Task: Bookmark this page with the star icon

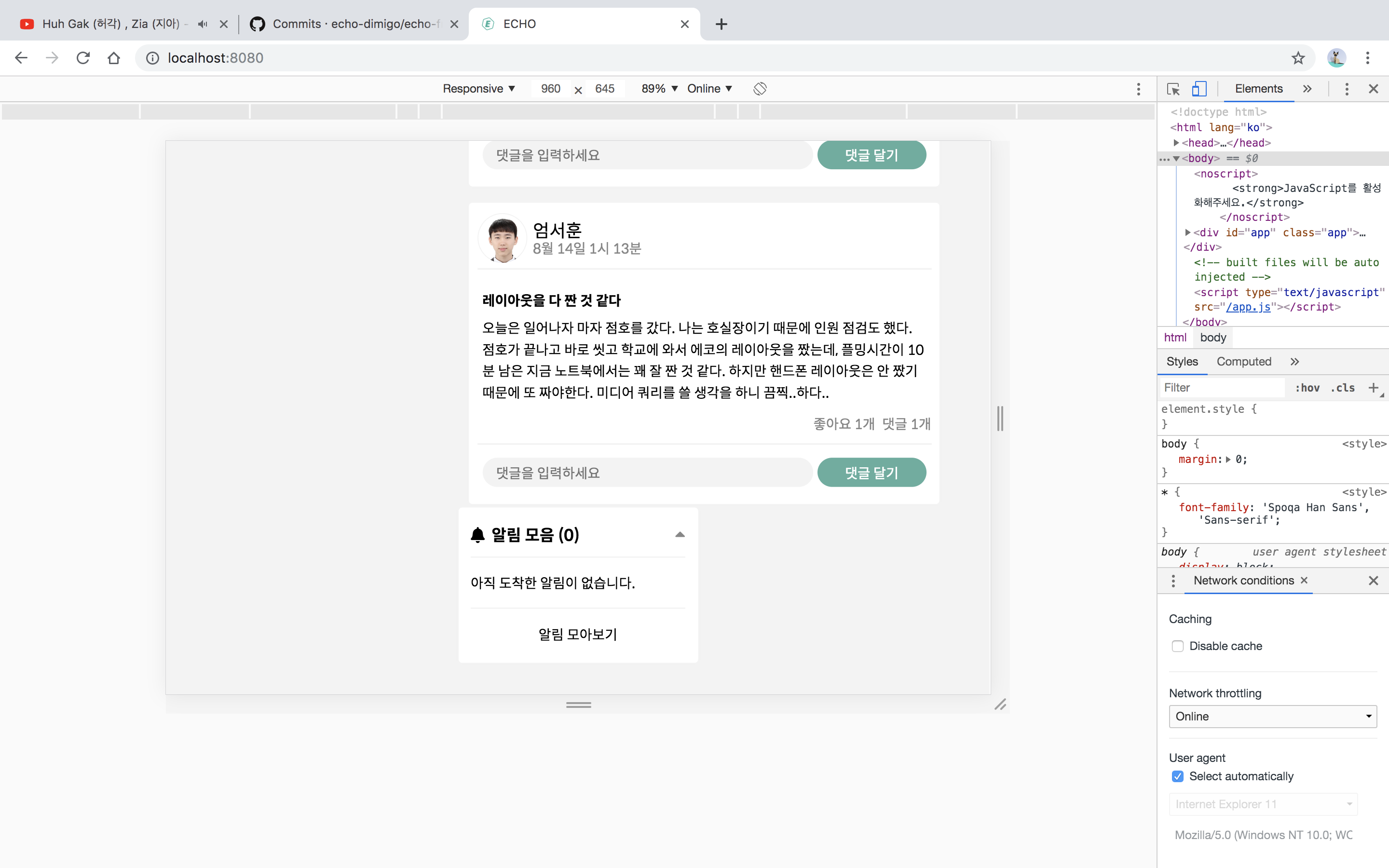Action: click(x=1298, y=58)
